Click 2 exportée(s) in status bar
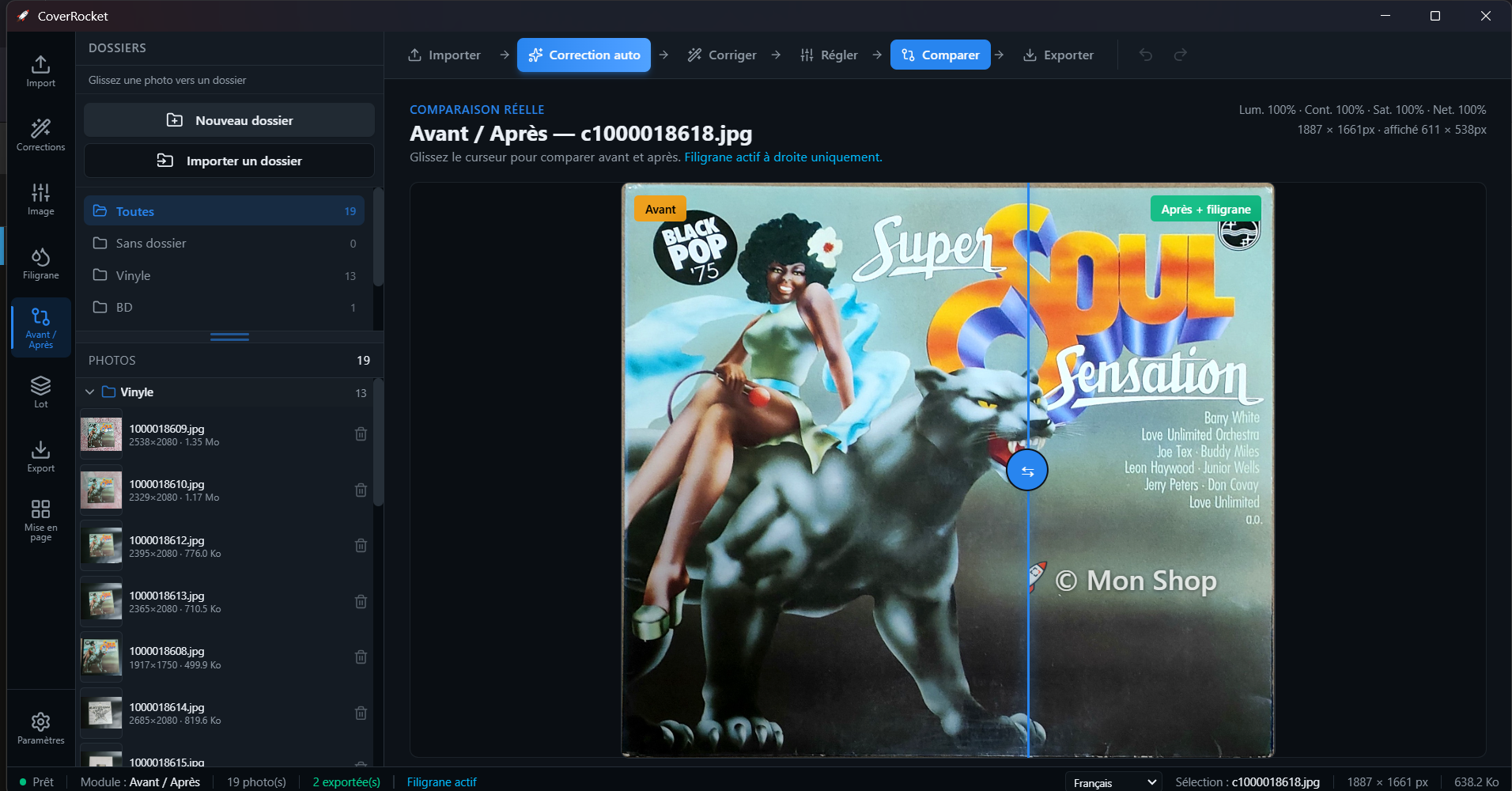The width and height of the screenshot is (1512, 791). pos(346,782)
